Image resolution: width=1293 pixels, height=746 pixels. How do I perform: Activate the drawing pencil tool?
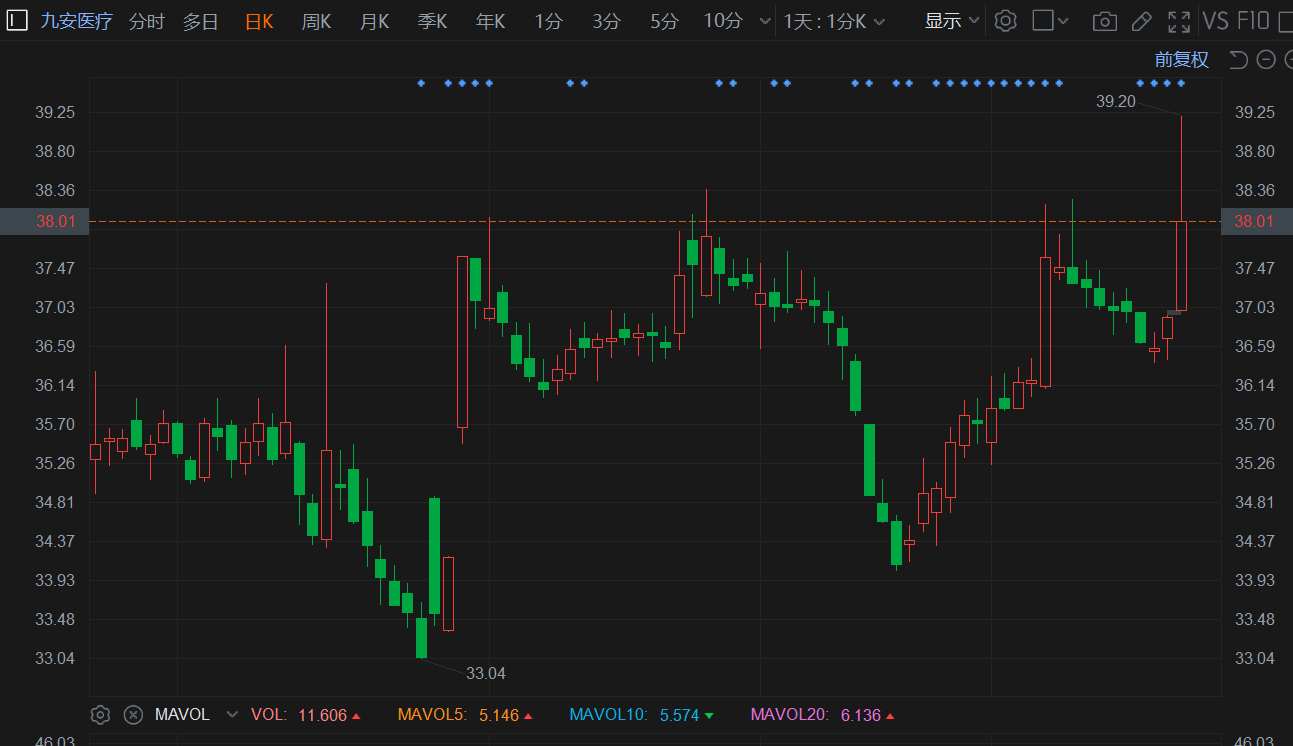point(1141,21)
